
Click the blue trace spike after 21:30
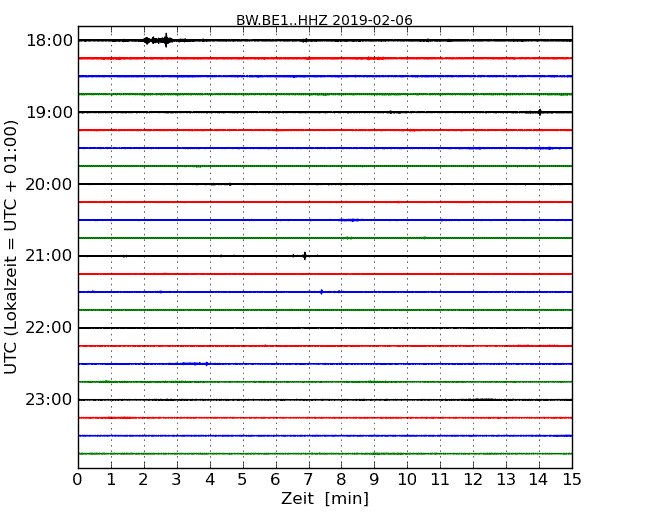pyautogui.click(x=322, y=292)
